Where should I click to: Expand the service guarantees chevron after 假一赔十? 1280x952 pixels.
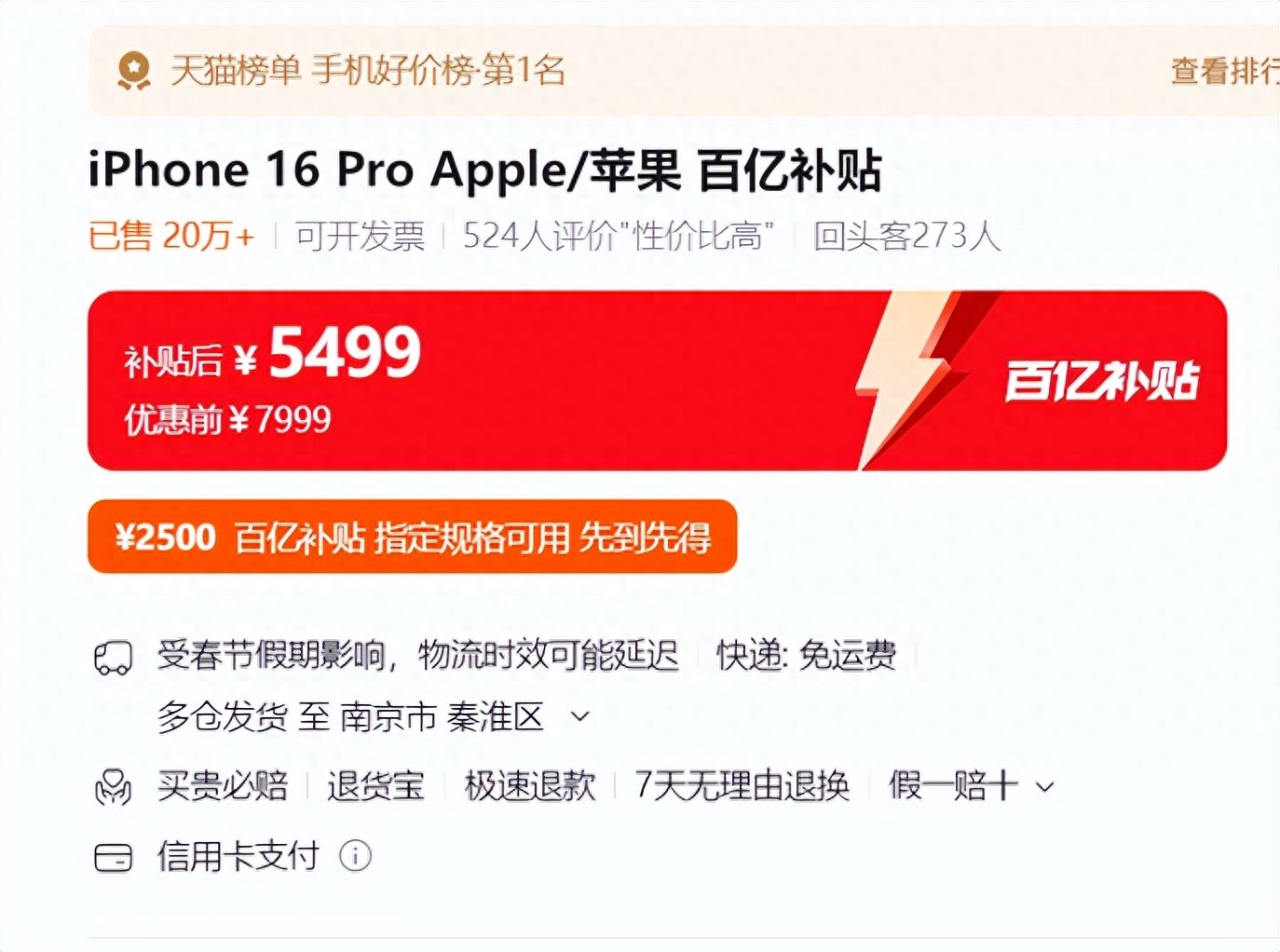pos(1045,787)
